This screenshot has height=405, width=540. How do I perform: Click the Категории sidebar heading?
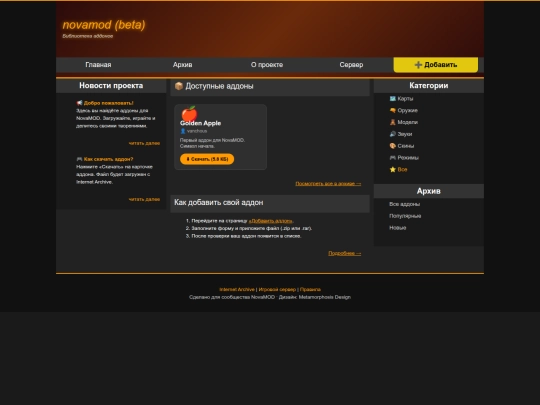(x=429, y=86)
